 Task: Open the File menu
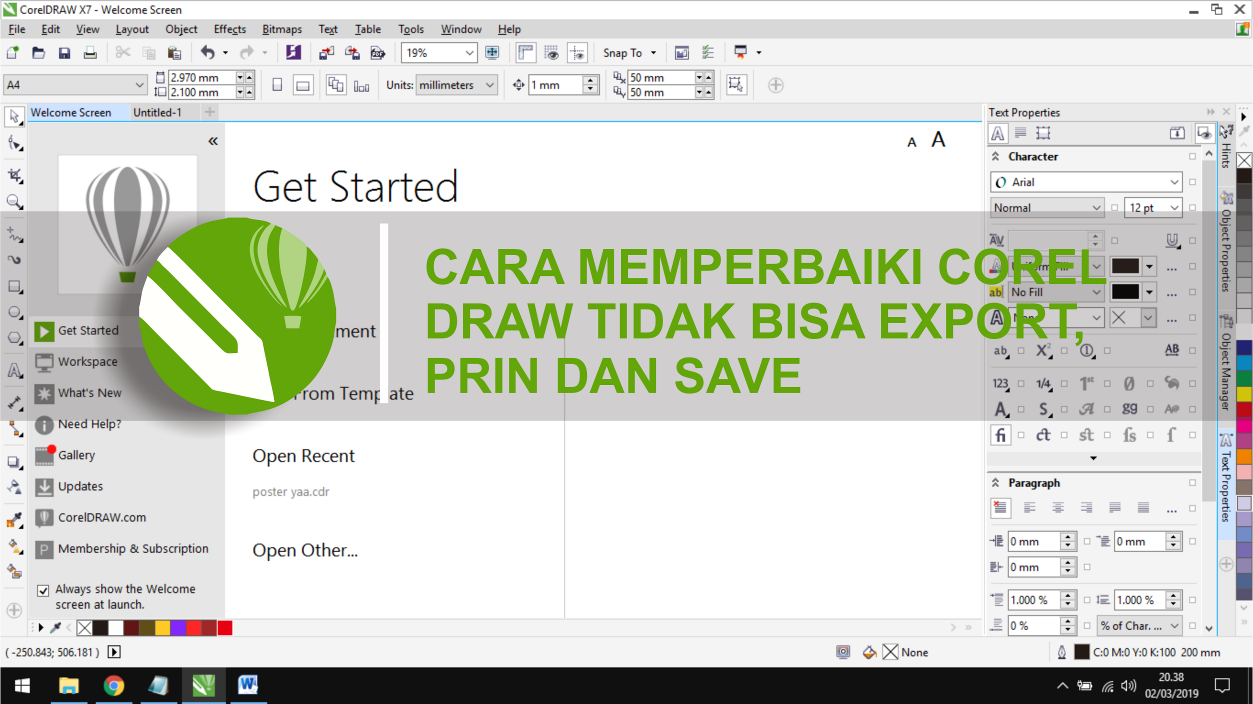pyautogui.click(x=16, y=29)
